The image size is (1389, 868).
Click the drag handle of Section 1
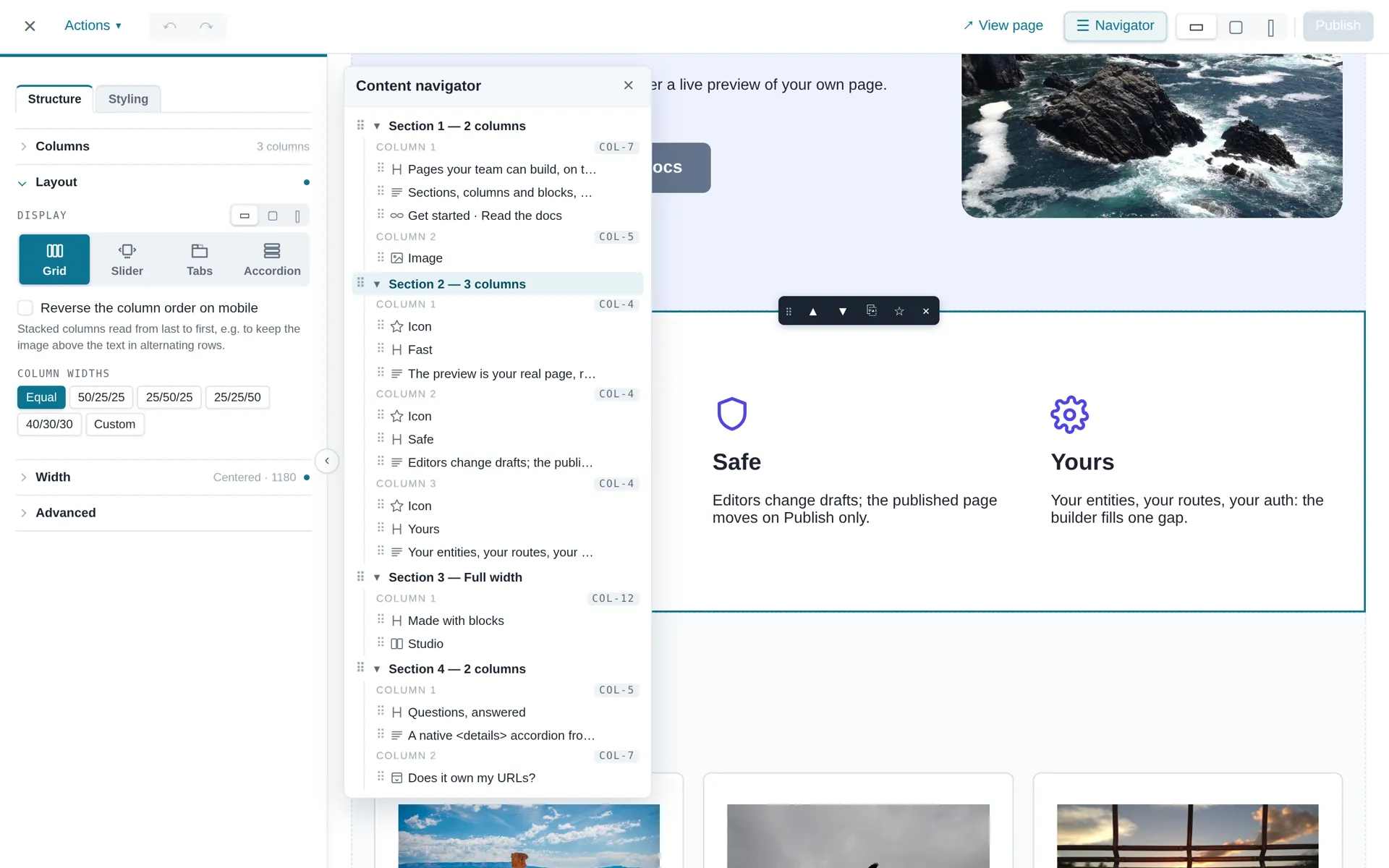[x=360, y=125]
